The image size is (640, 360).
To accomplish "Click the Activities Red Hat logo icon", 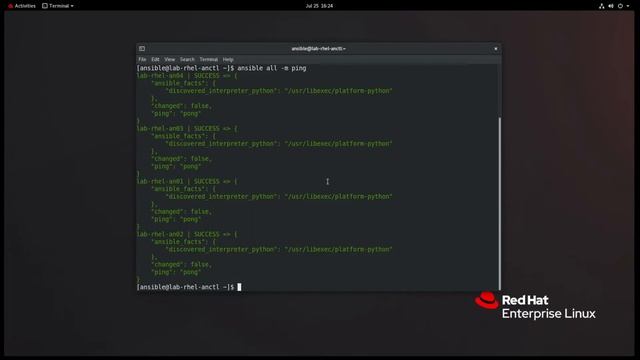I will click(11, 6).
